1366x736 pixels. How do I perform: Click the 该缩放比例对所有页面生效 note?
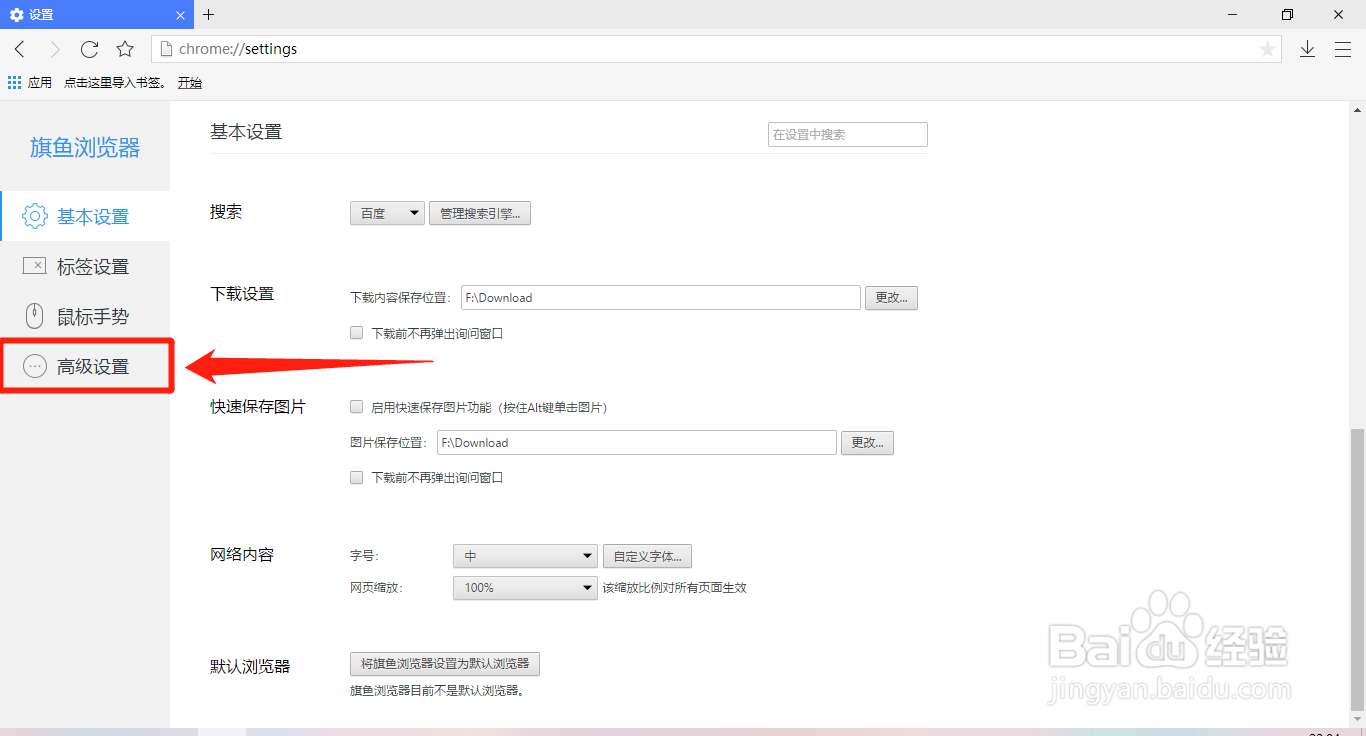click(674, 587)
